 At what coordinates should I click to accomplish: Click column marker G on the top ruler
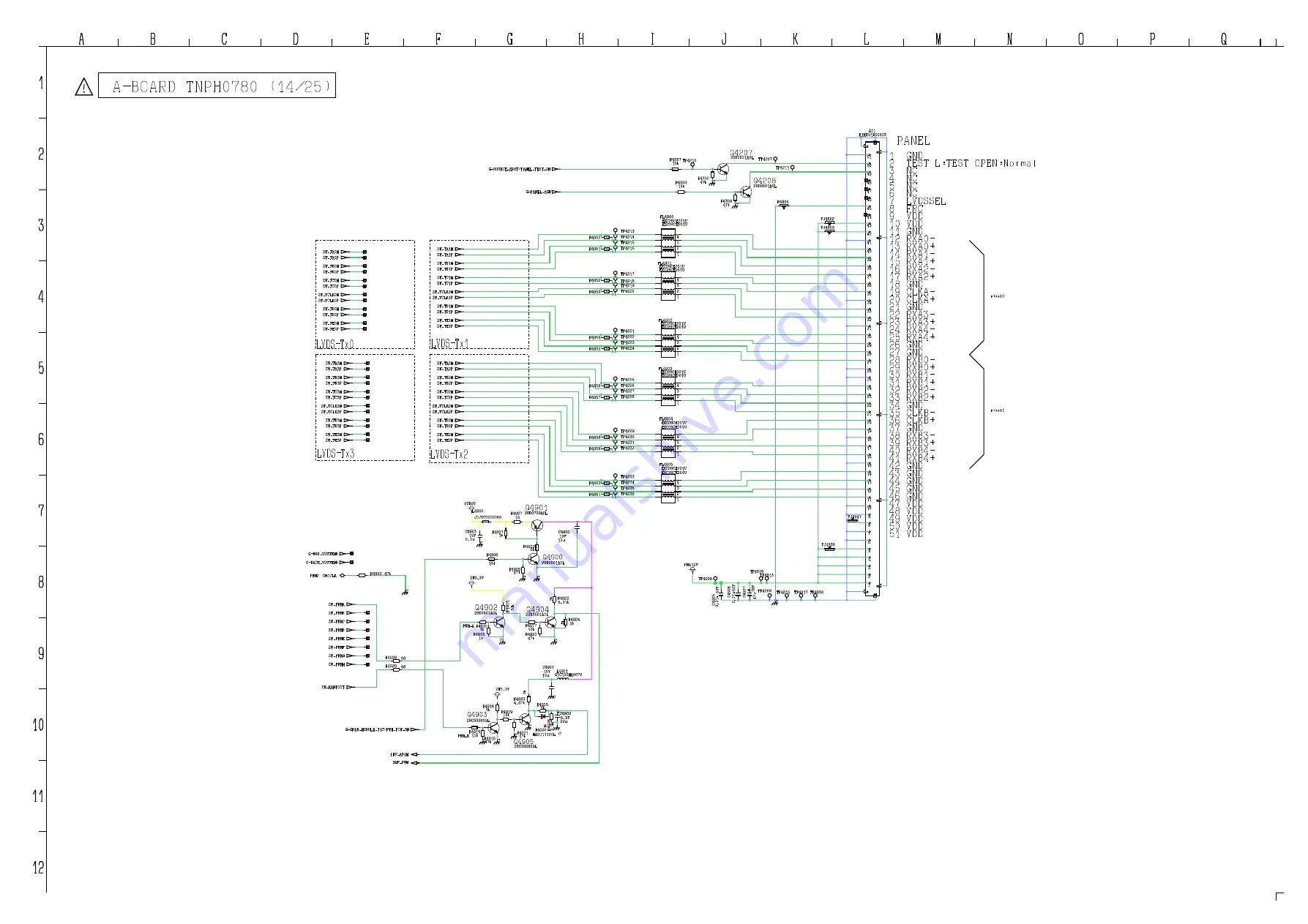point(509,39)
